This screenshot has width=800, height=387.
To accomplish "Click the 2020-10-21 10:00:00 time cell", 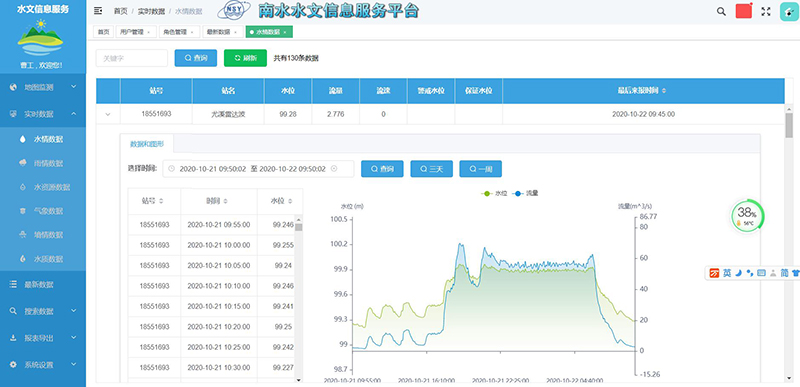I will click(219, 245).
